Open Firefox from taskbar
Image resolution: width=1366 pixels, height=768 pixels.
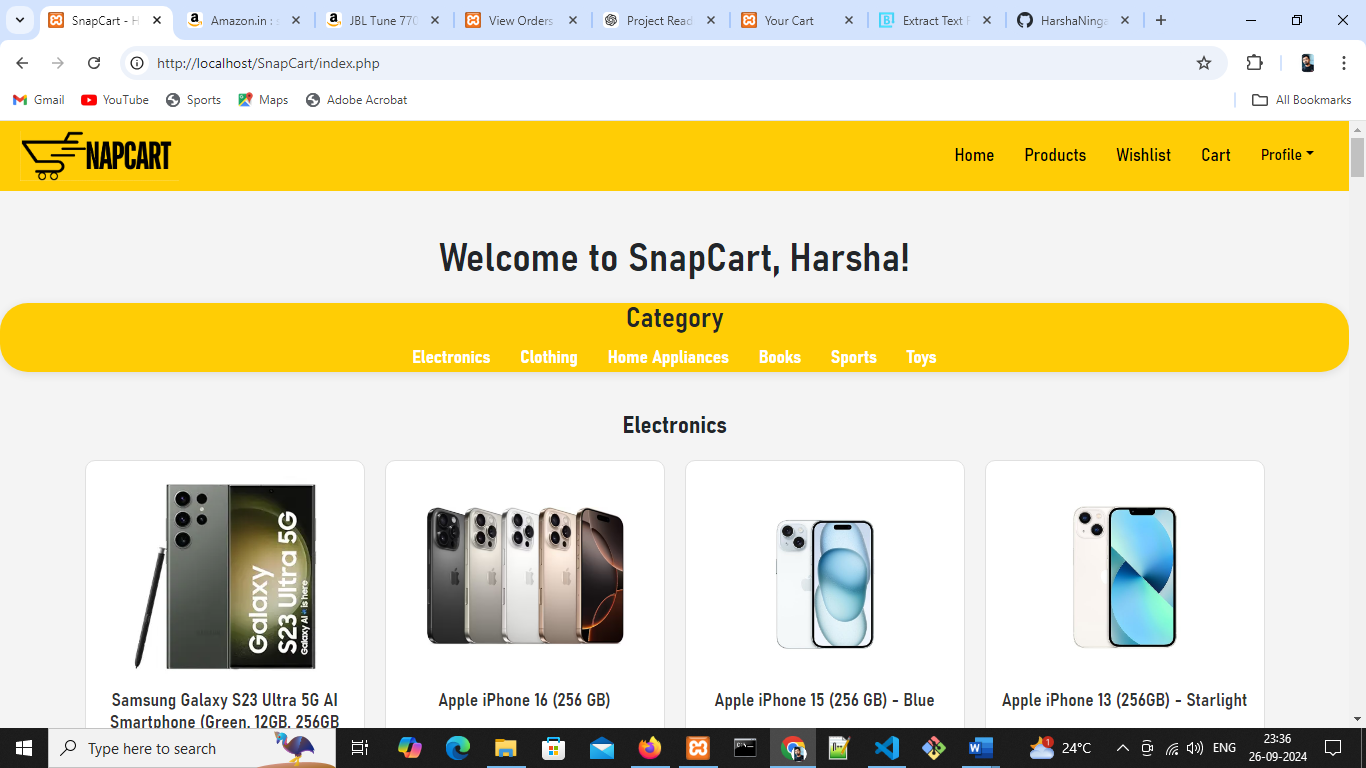650,748
